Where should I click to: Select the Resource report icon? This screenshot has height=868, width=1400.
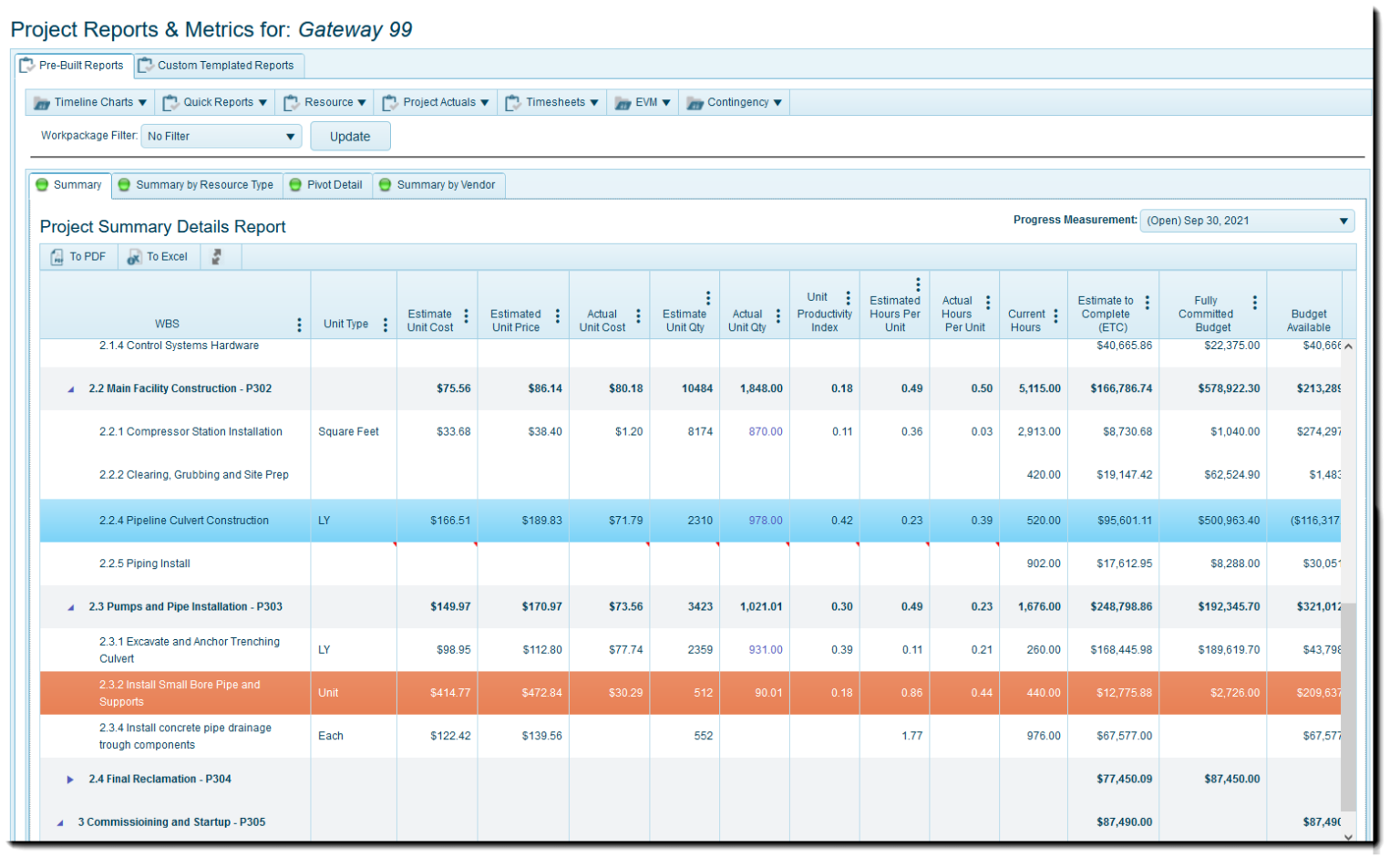coord(290,102)
